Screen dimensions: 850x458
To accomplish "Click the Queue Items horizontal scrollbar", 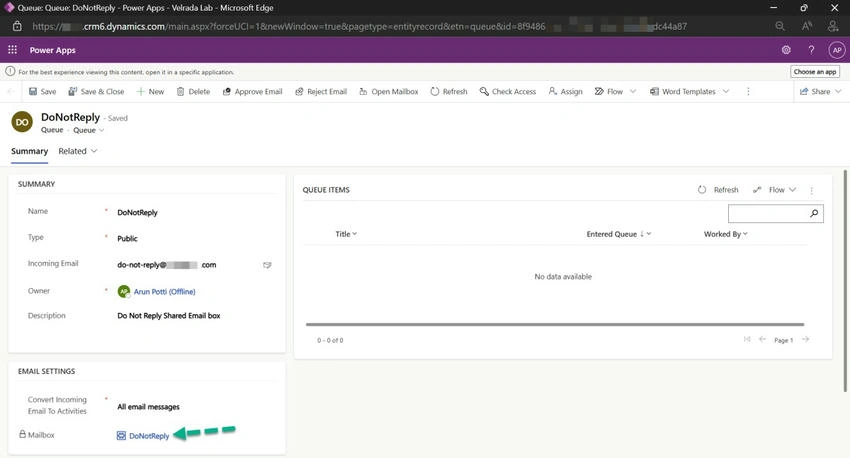I will pyautogui.click(x=555, y=324).
